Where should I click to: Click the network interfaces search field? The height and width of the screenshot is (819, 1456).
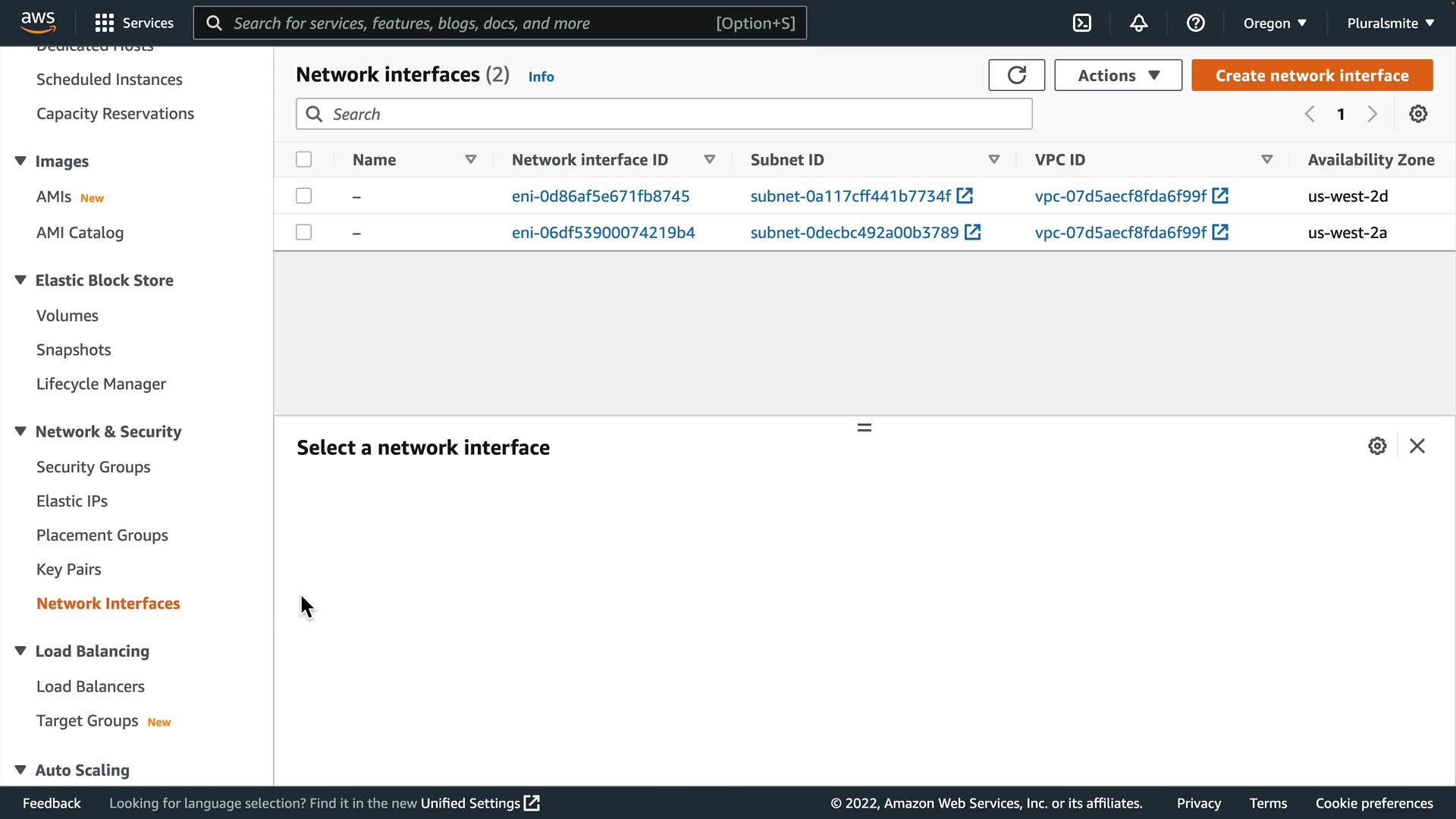[664, 114]
